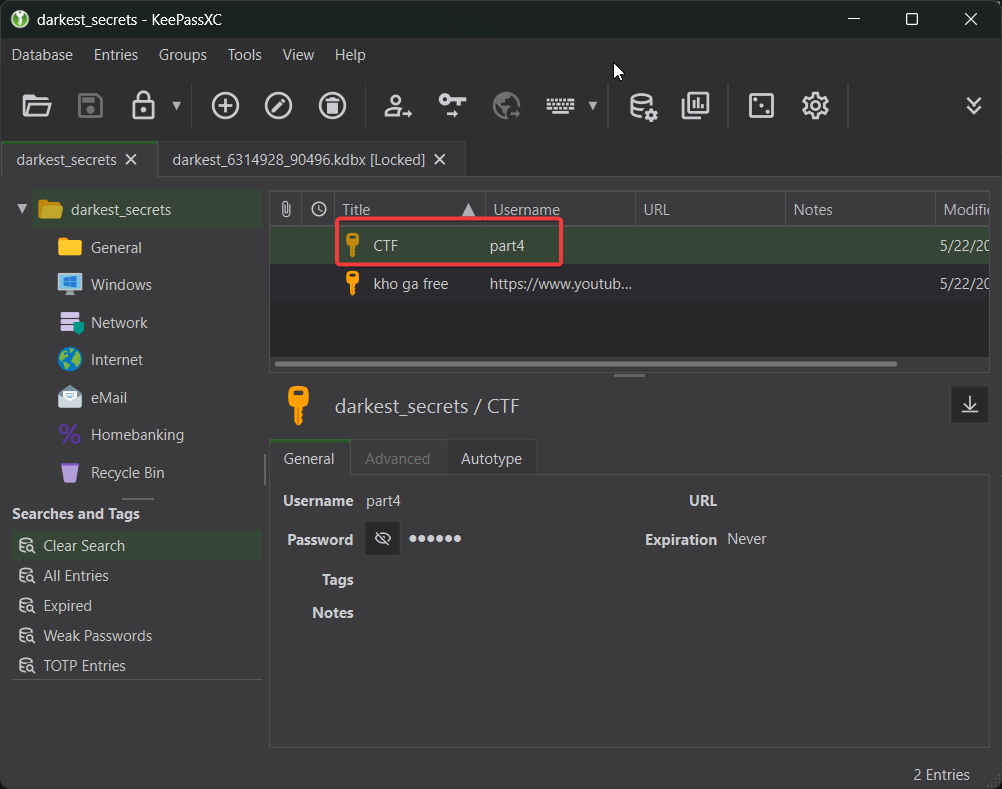The height and width of the screenshot is (789, 1002).
Task: Switch to locked darkest_6314928_90496.kdbx tab
Action: click(x=298, y=160)
